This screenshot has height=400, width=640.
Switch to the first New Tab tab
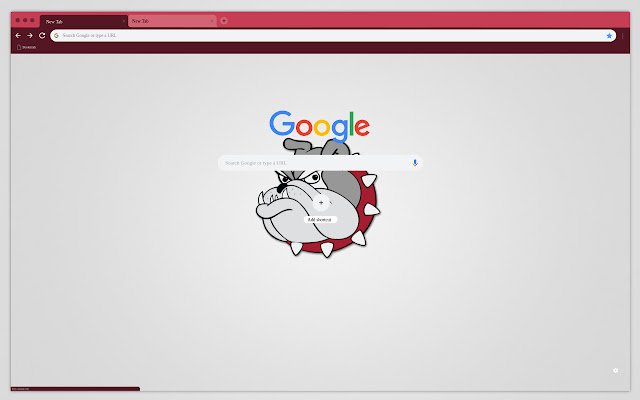pyautogui.click(x=84, y=21)
